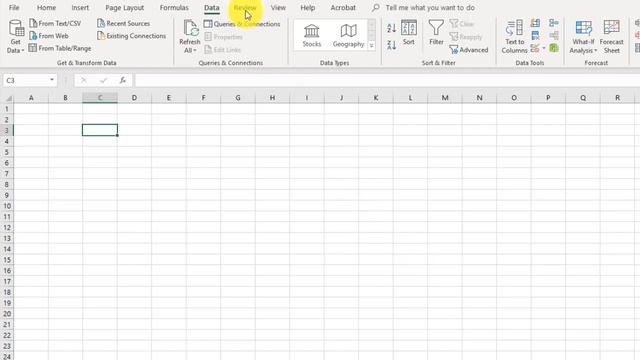Convert cells to Stocks data type
The width and height of the screenshot is (640, 360).
(x=311, y=36)
